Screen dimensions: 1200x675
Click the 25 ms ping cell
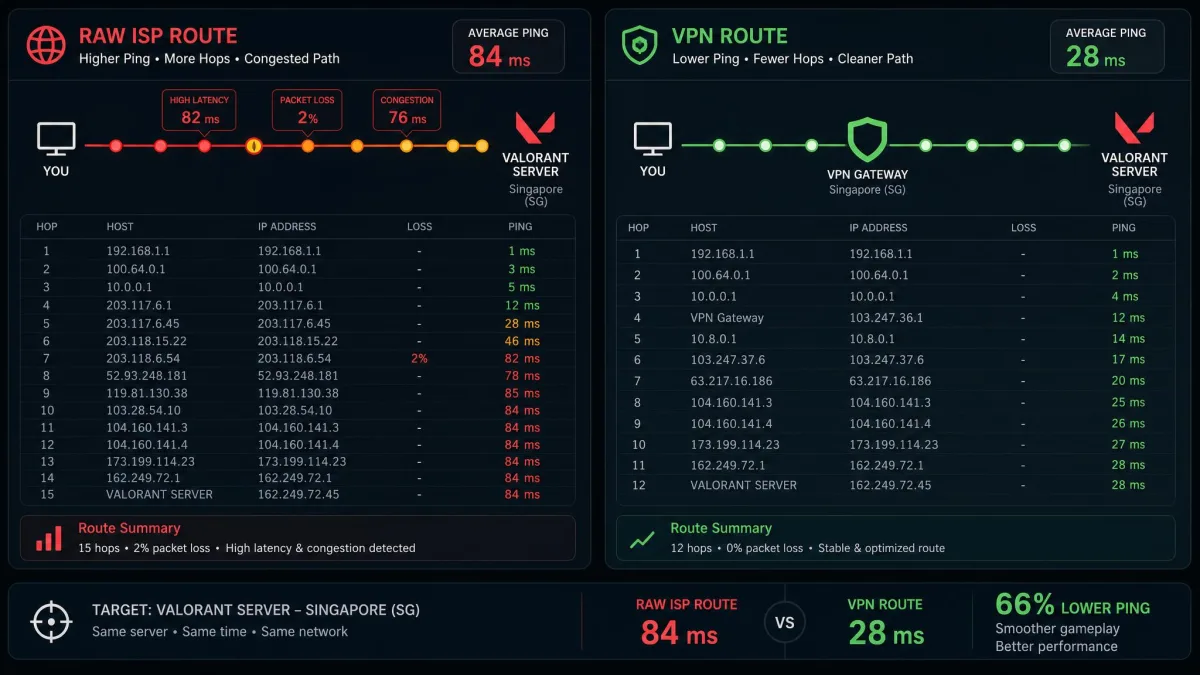1128,402
